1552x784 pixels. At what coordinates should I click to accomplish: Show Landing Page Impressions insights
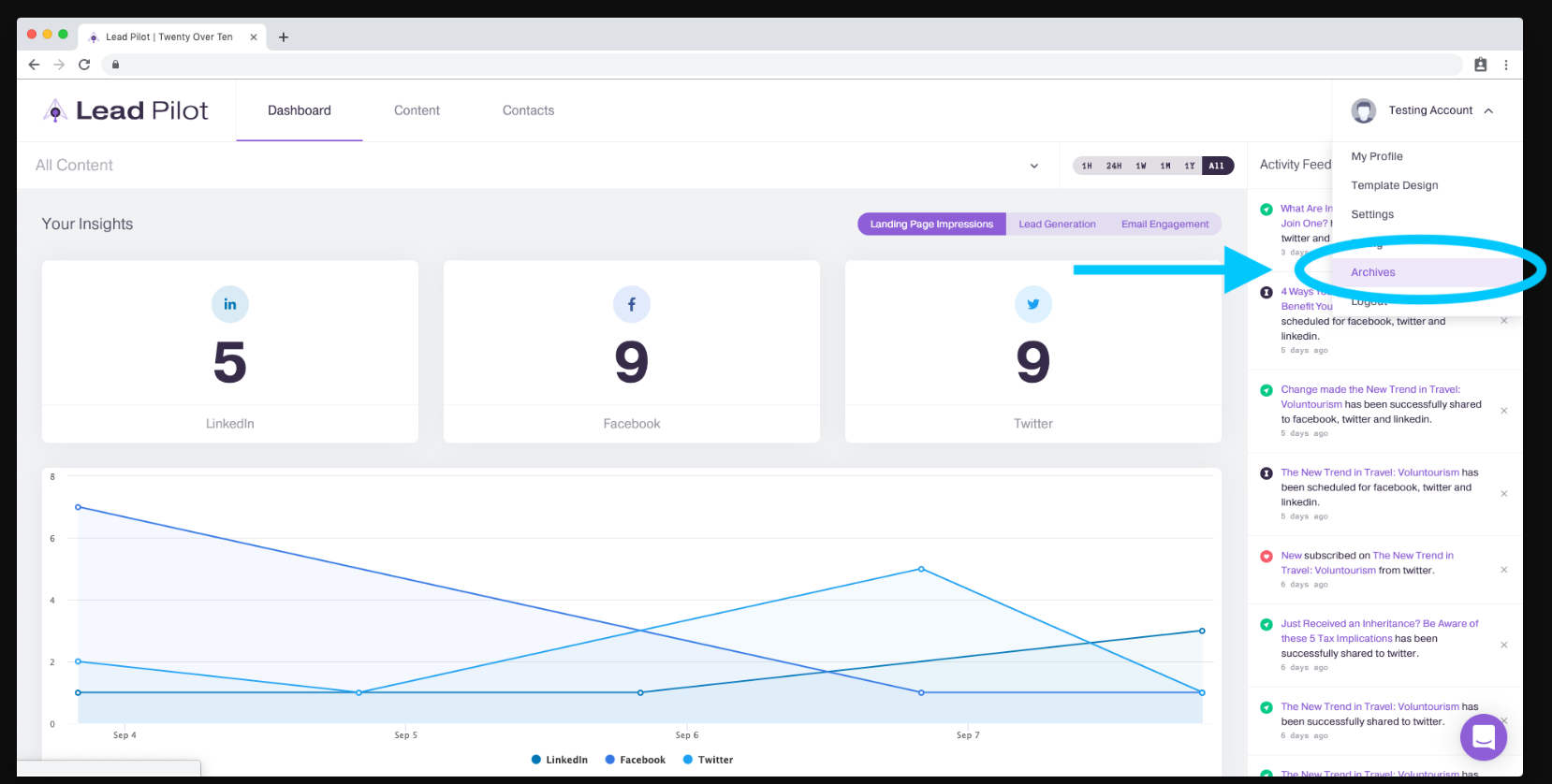click(931, 225)
